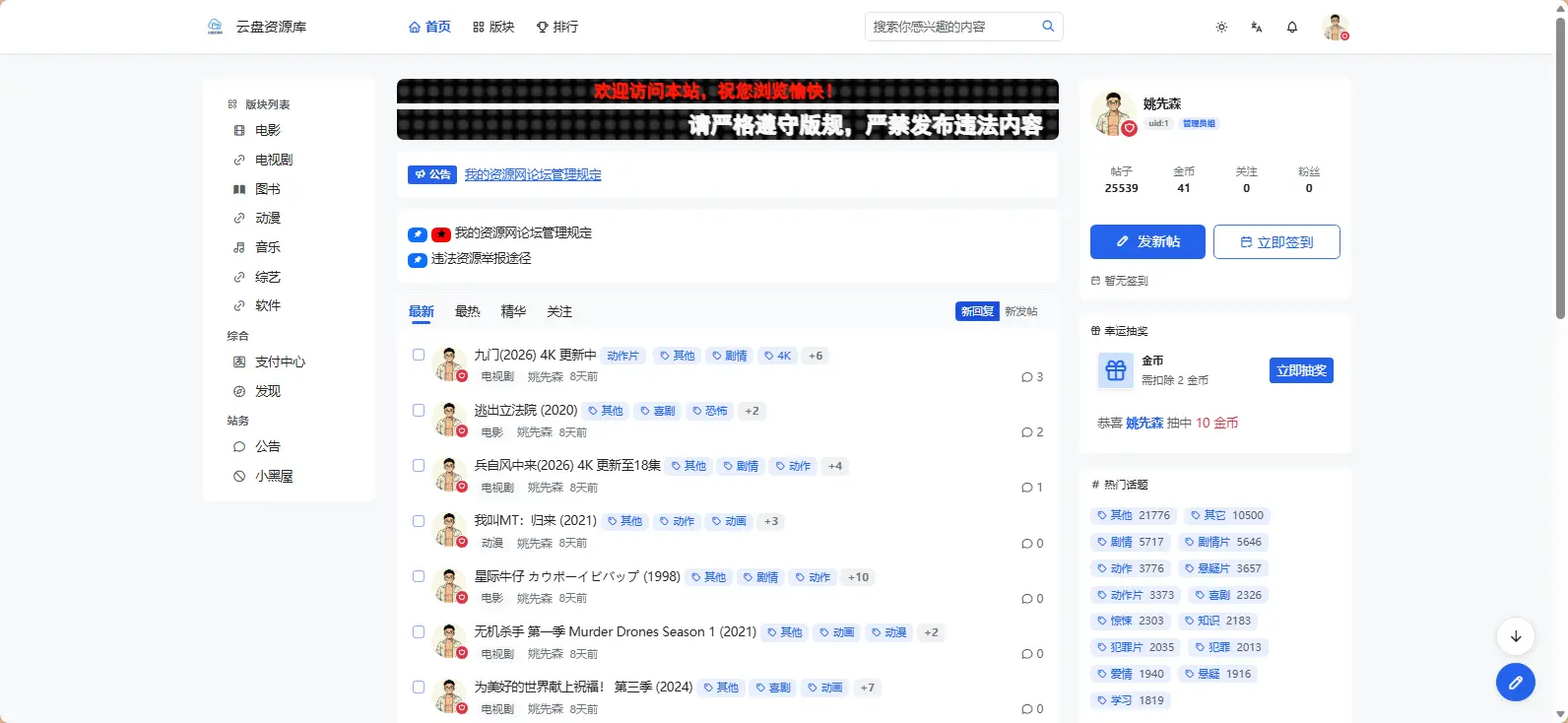Go to 首页 in top navigation
Image resolution: width=1568 pixels, height=723 pixels.
click(429, 27)
